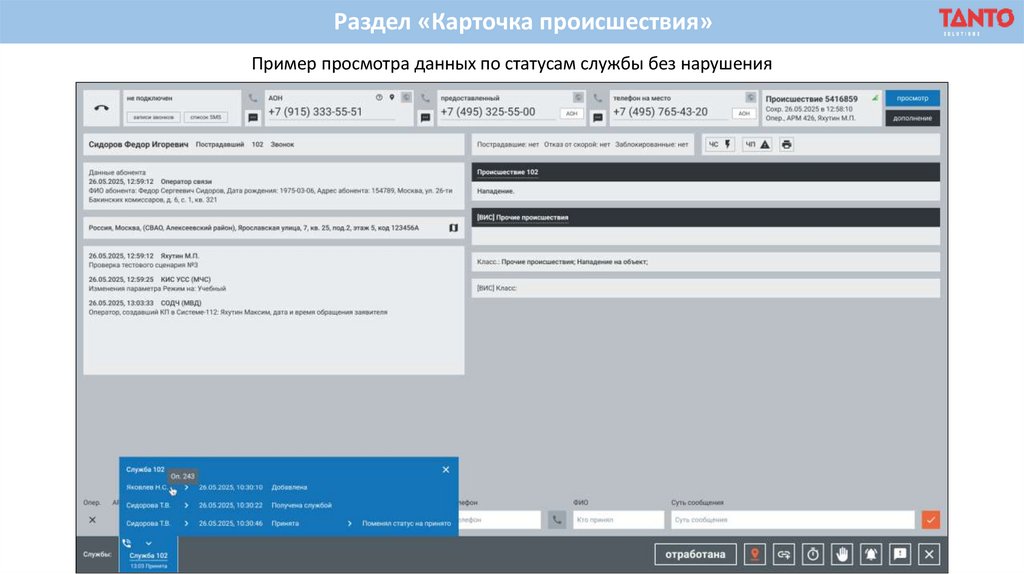
Task: Expand the 'Сидорова Т.В.' 10:30:22 row chevron
Action: tap(186, 505)
